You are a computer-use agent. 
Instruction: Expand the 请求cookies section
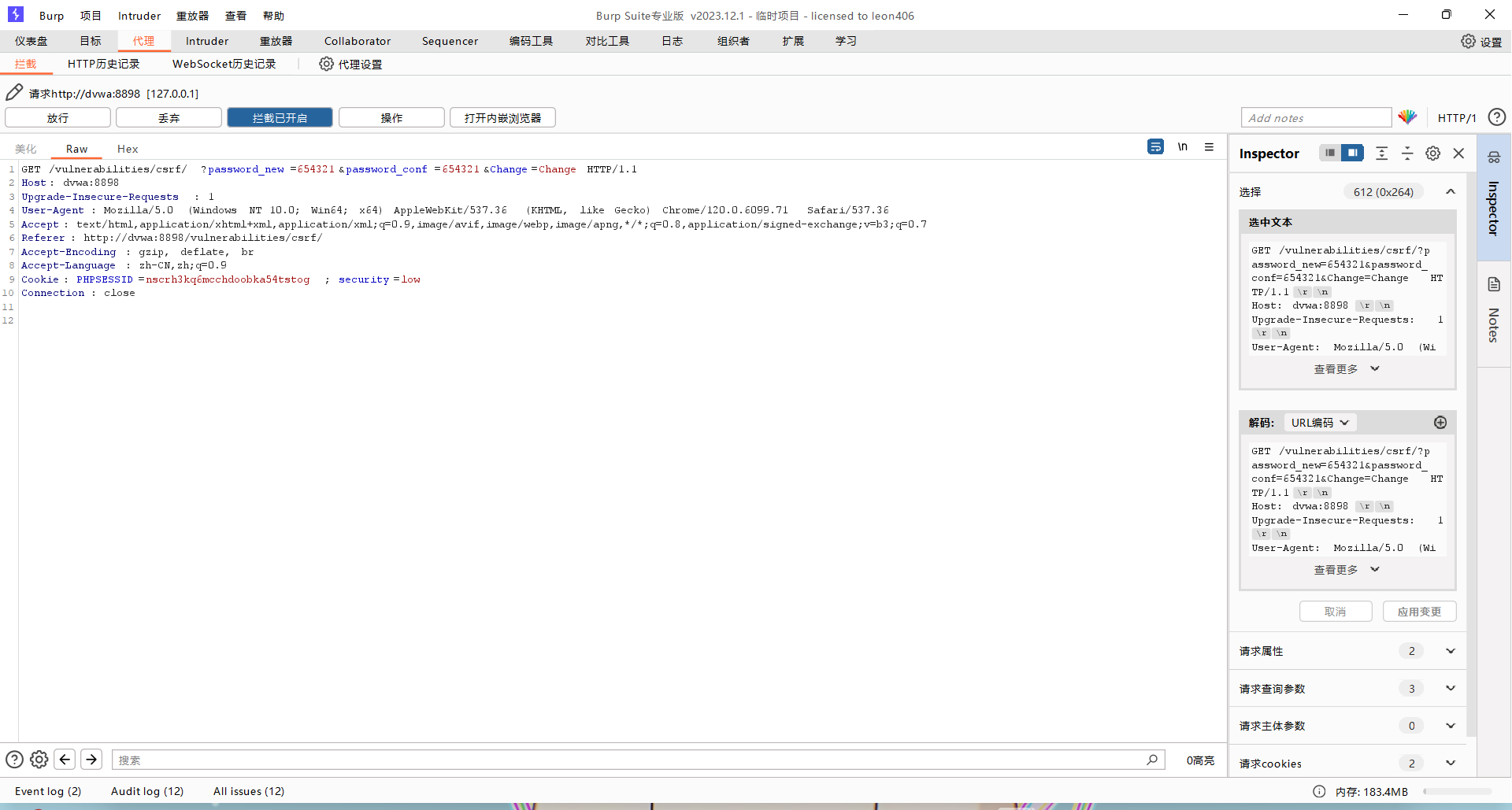click(1347, 763)
